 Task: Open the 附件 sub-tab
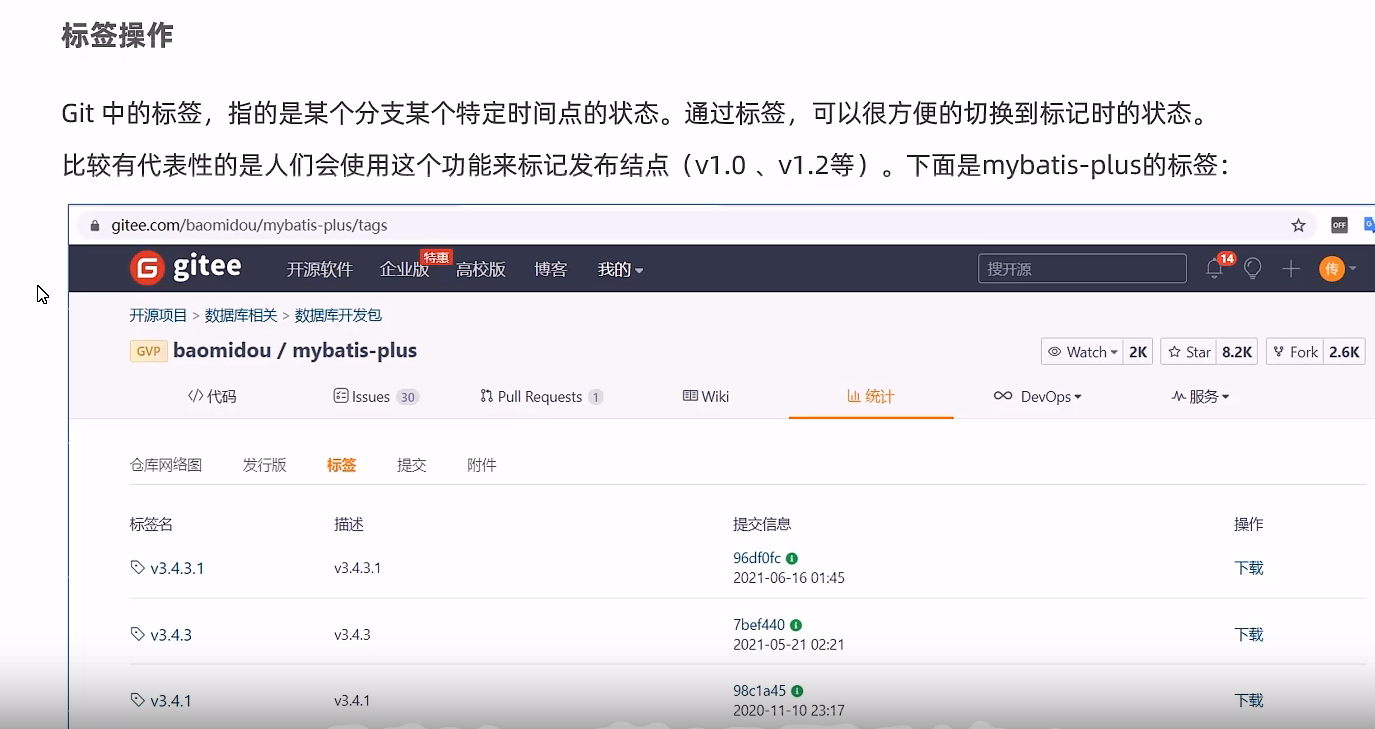(x=482, y=465)
